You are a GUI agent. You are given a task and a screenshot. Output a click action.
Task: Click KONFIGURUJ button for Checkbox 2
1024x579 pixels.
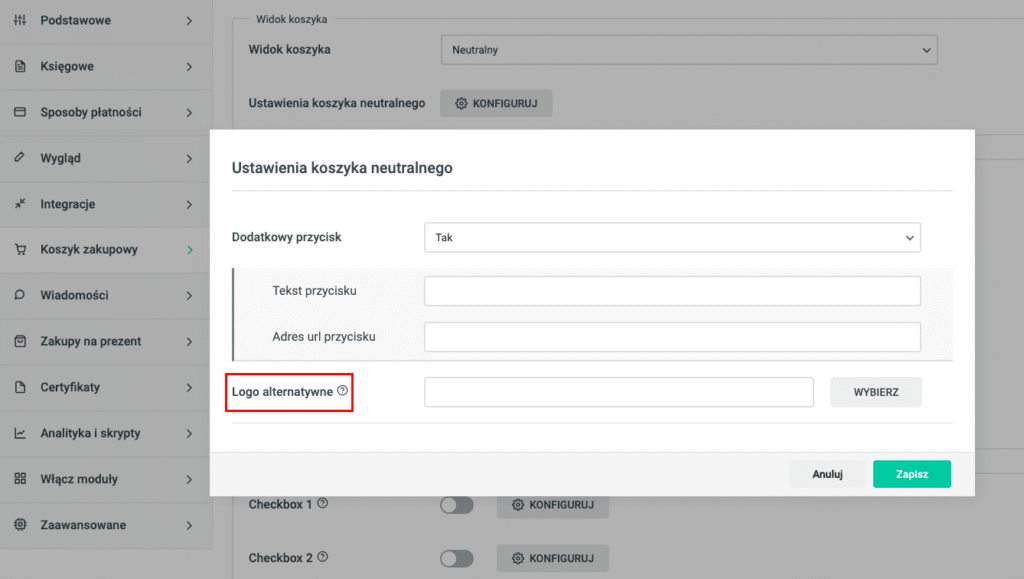pos(553,558)
